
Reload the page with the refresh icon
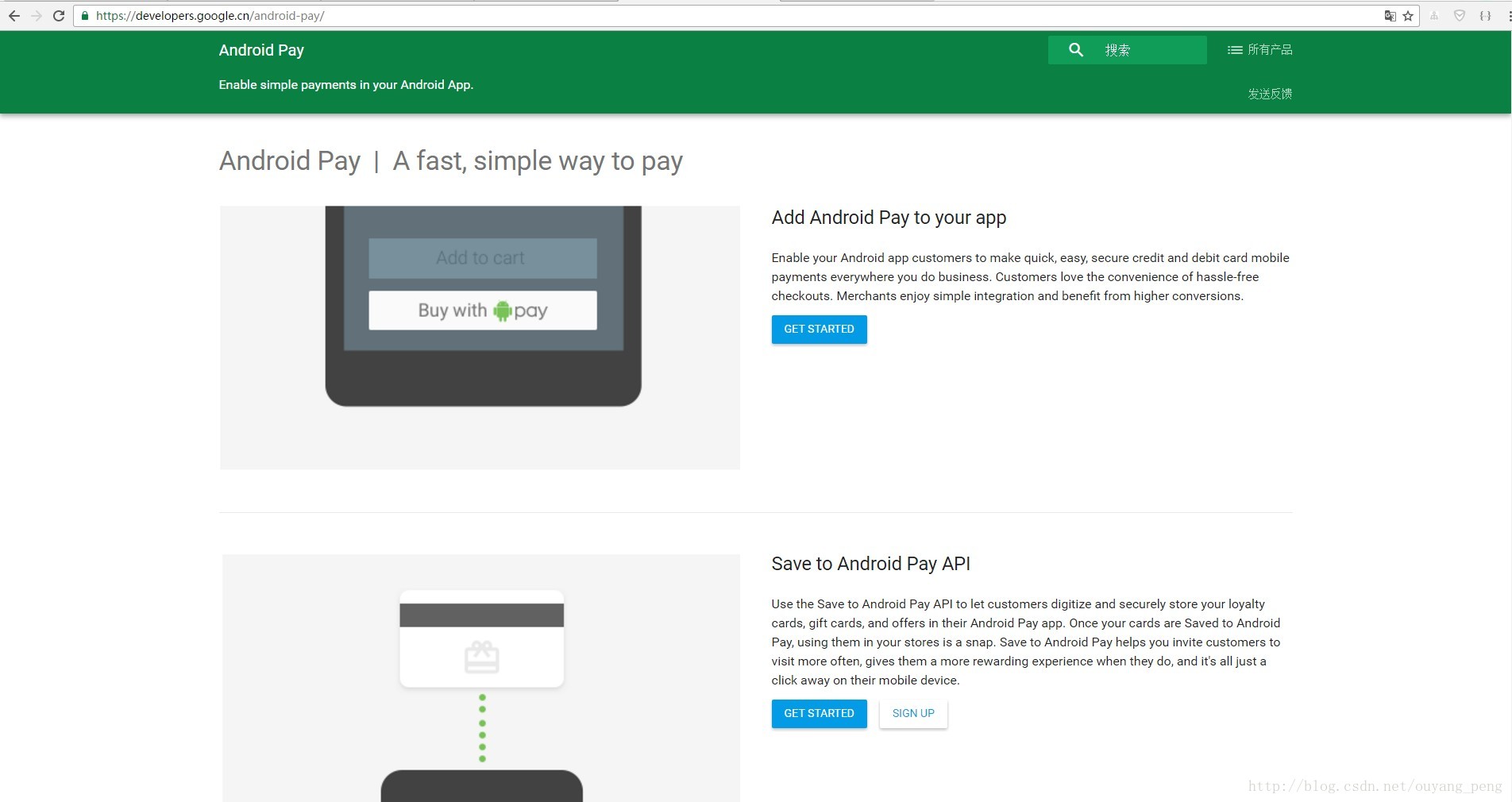[x=59, y=16]
